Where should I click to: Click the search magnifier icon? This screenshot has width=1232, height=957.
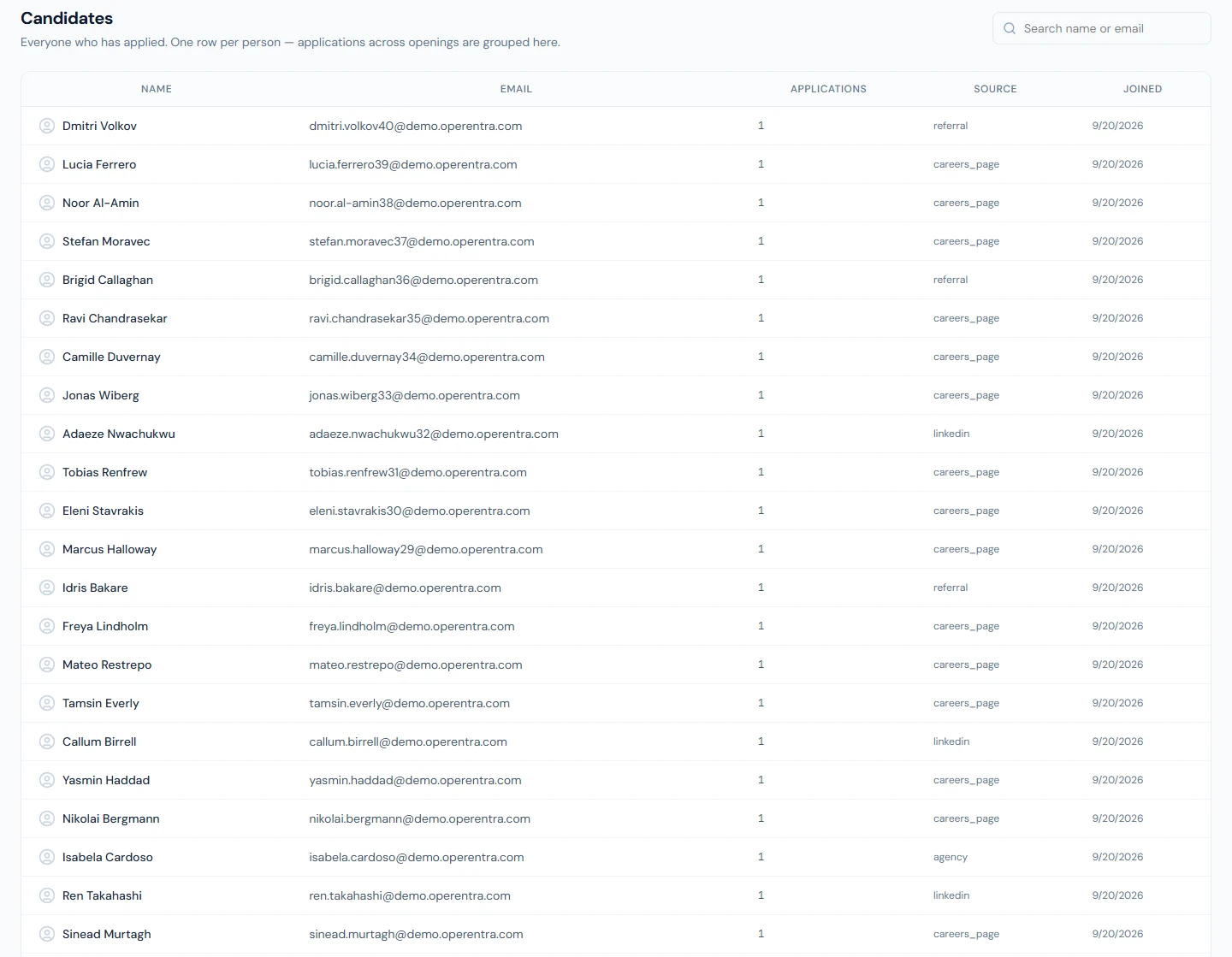[x=1010, y=28]
